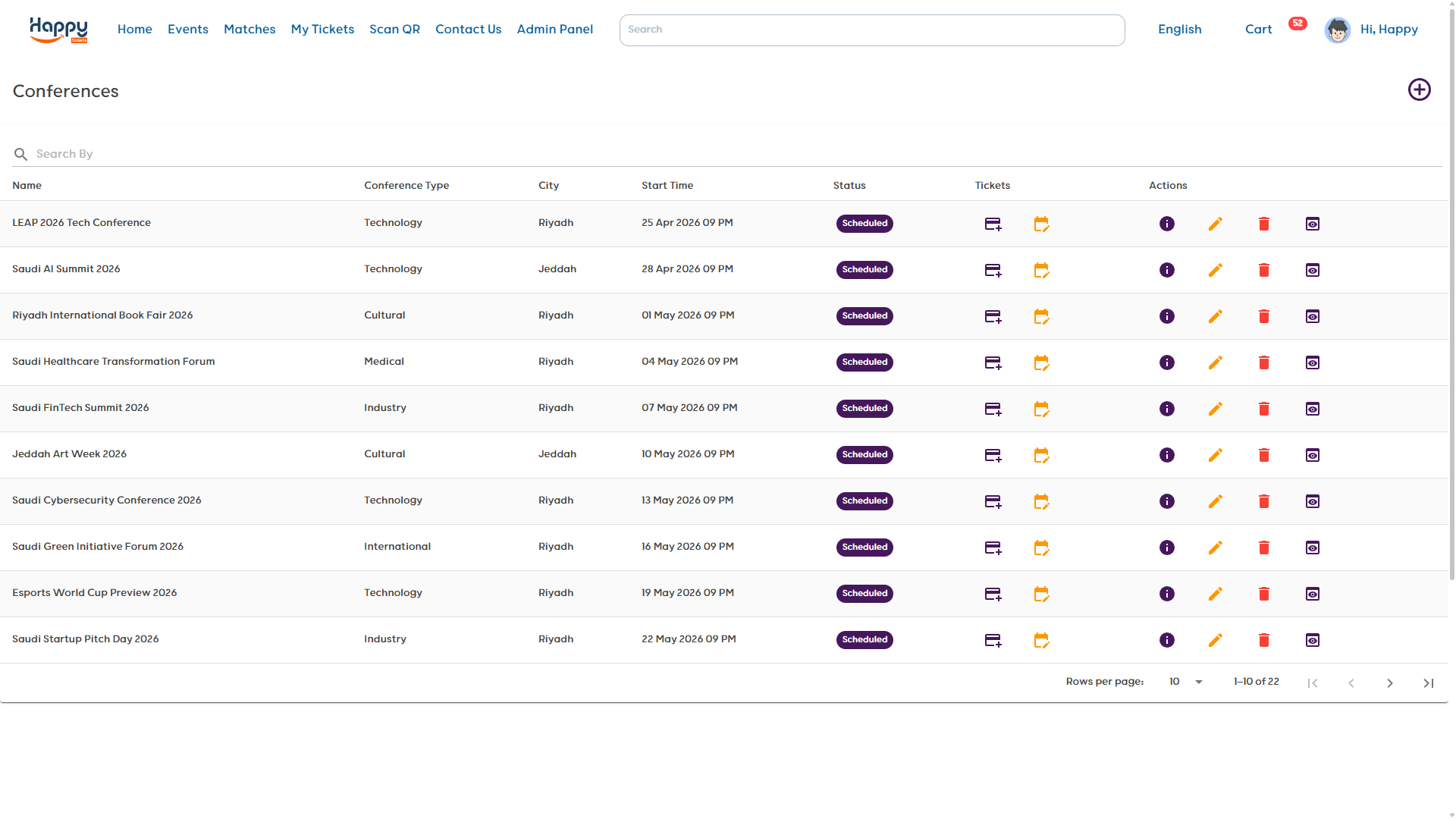This screenshot has width=1456, height=819.
Task: Go to the next results page with the chevron
Action: [x=1390, y=682]
